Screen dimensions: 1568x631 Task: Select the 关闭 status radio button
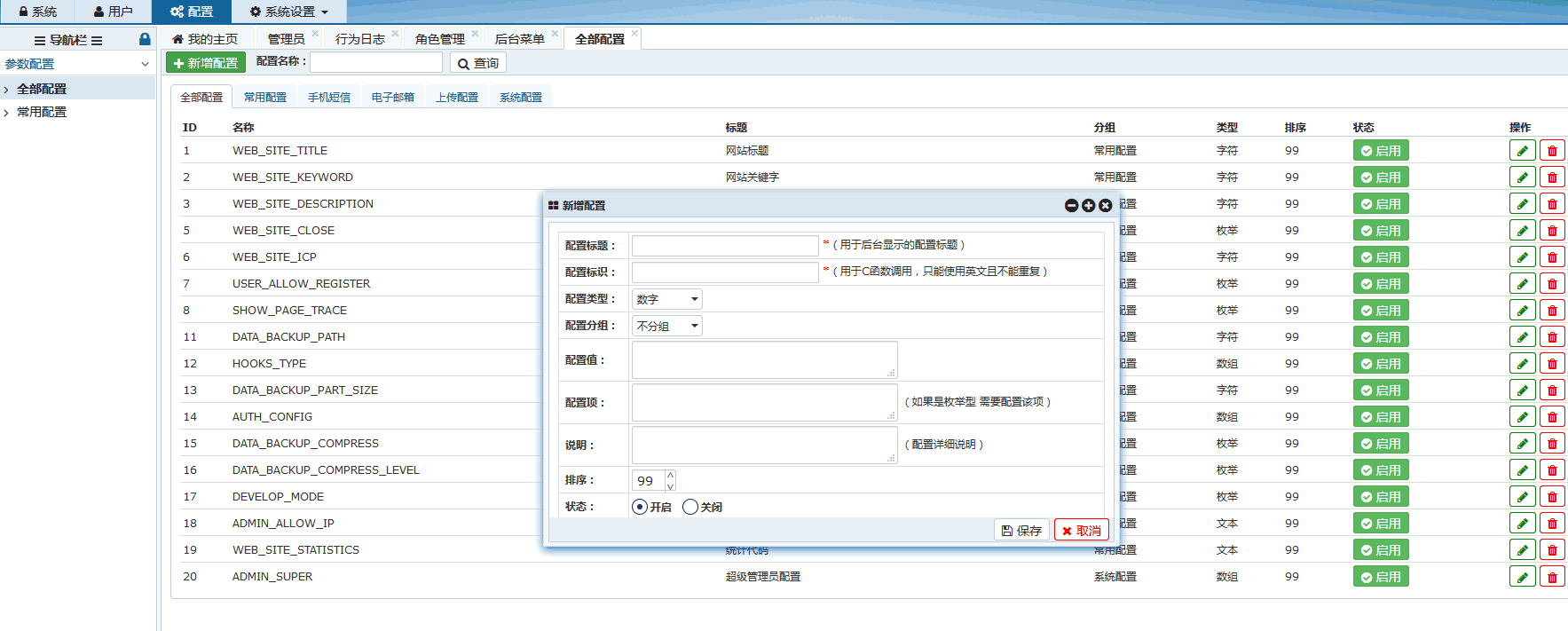click(690, 507)
